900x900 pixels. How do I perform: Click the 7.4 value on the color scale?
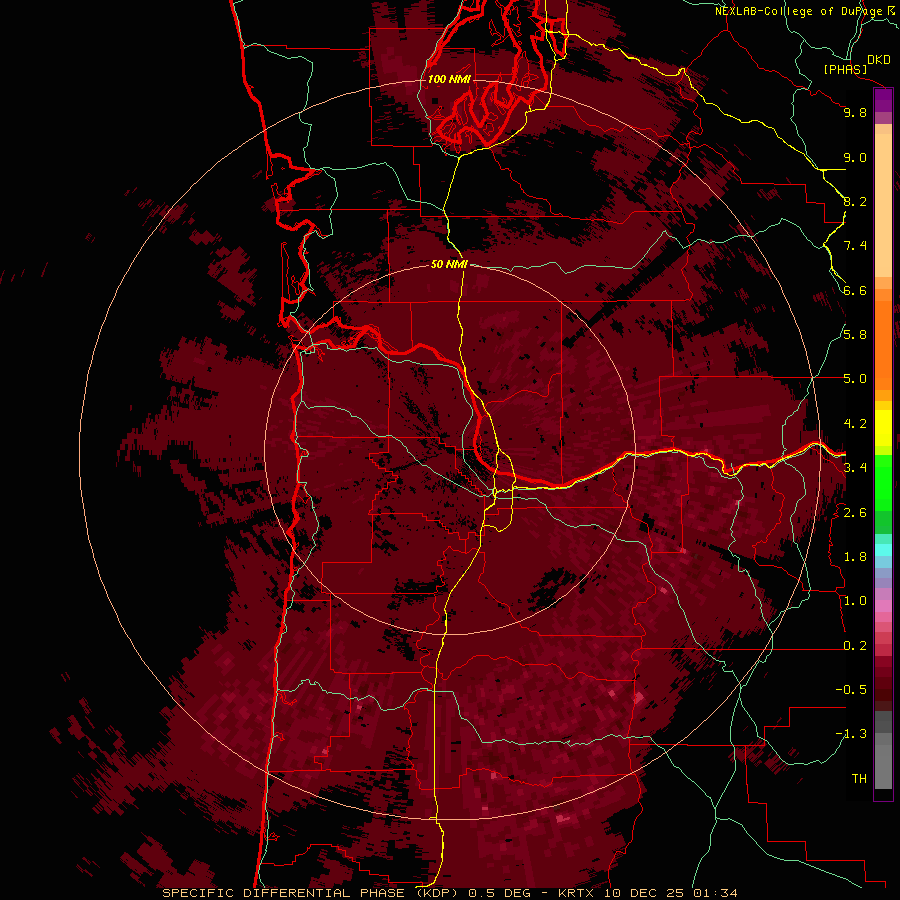coord(855,246)
